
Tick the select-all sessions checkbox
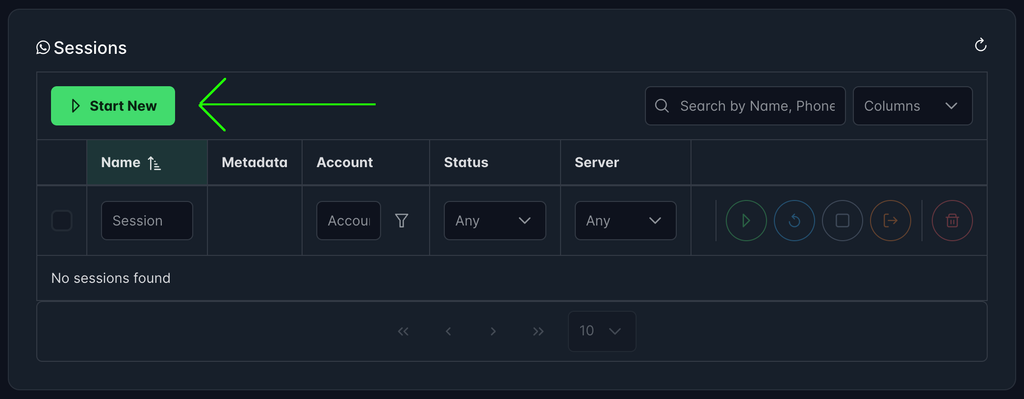62,221
